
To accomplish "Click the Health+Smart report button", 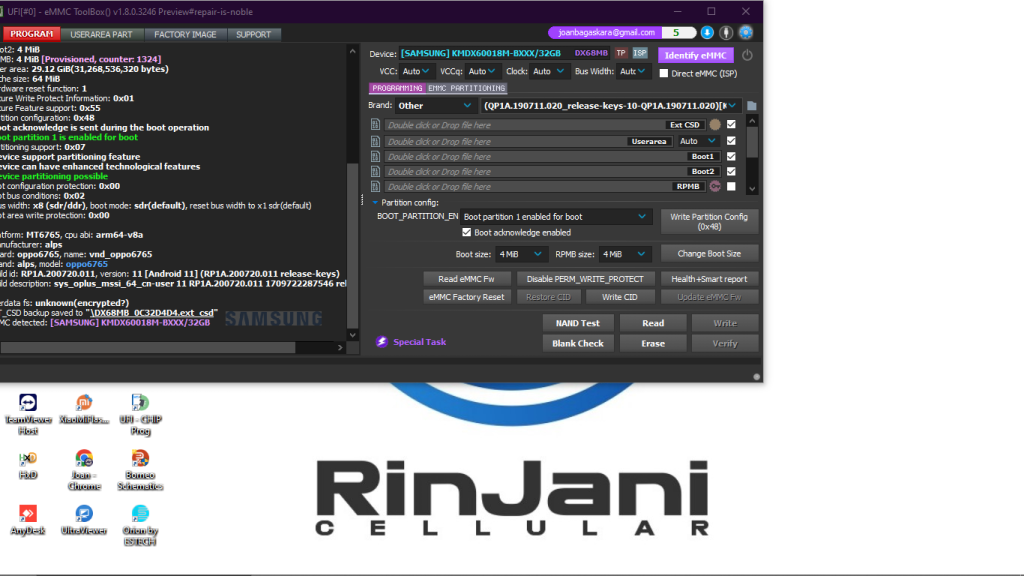I will point(709,279).
